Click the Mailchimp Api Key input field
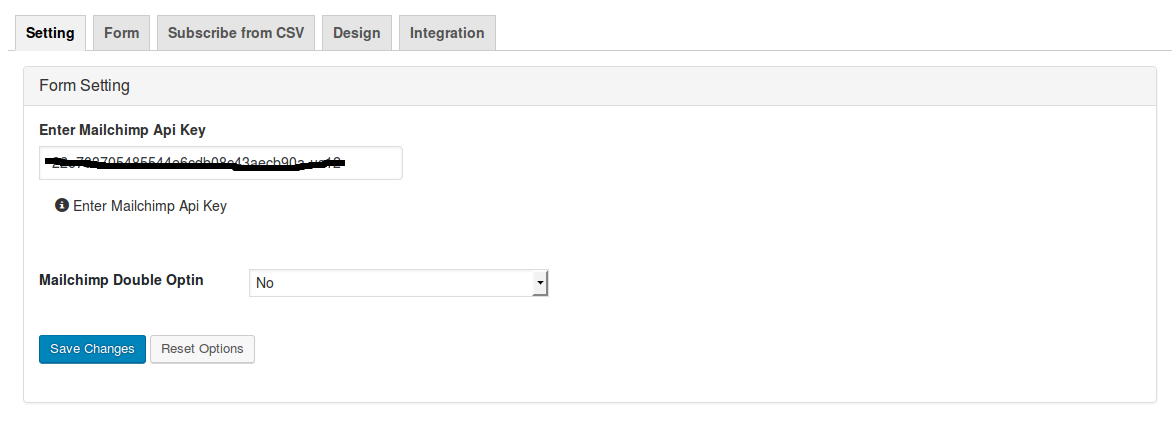Screen dimensions: 1173x431 tap(221, 163)
